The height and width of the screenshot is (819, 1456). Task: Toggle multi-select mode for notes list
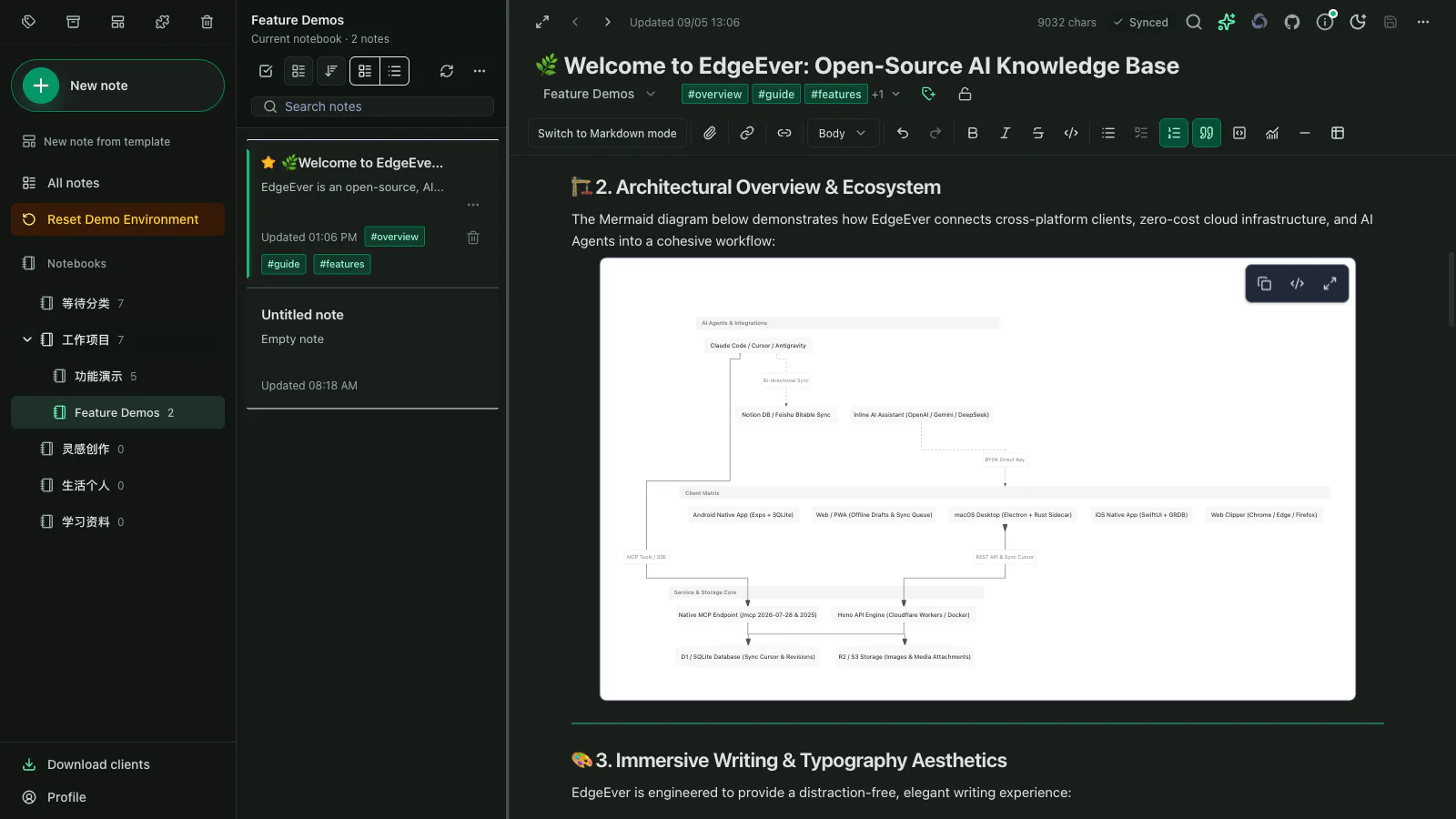pos(266,71)
